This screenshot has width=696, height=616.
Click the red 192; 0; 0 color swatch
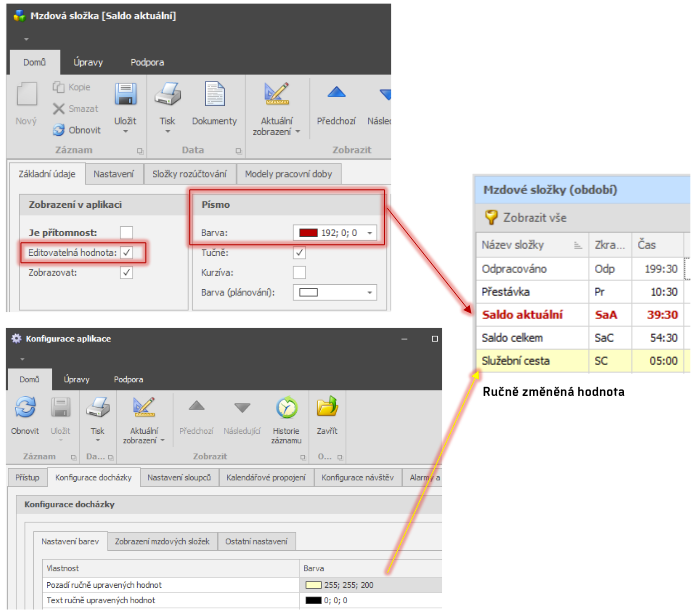coord(308,233)
